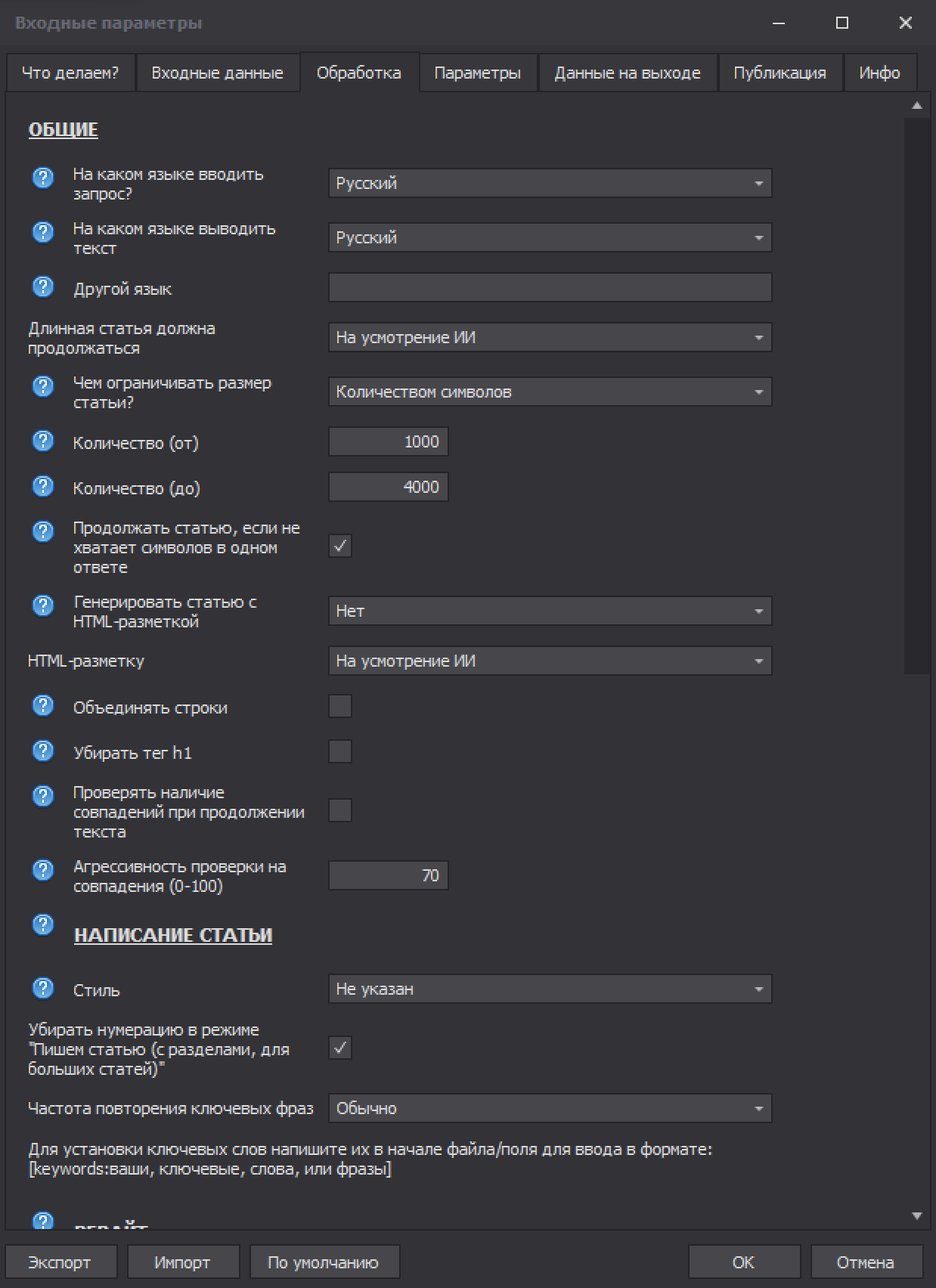The height and width of the screenshot is (1288, 936).
Task: Expand the 'Стиль' dropdown
Action: [x=550, y=989]
